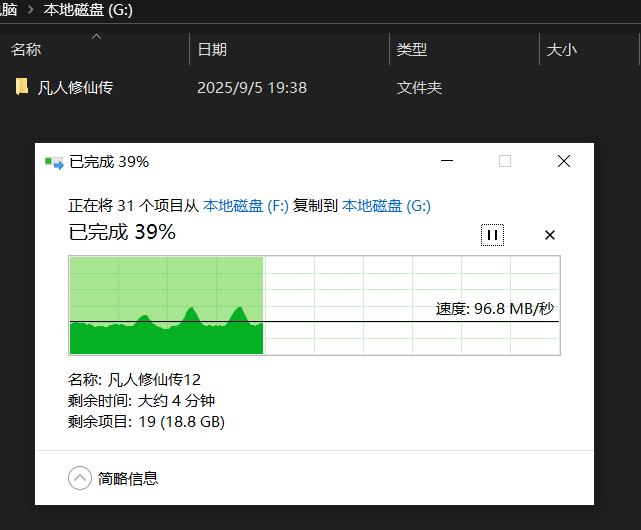
Task: Click the 2025/9/5 19:38 date cell
Action: 252,88
